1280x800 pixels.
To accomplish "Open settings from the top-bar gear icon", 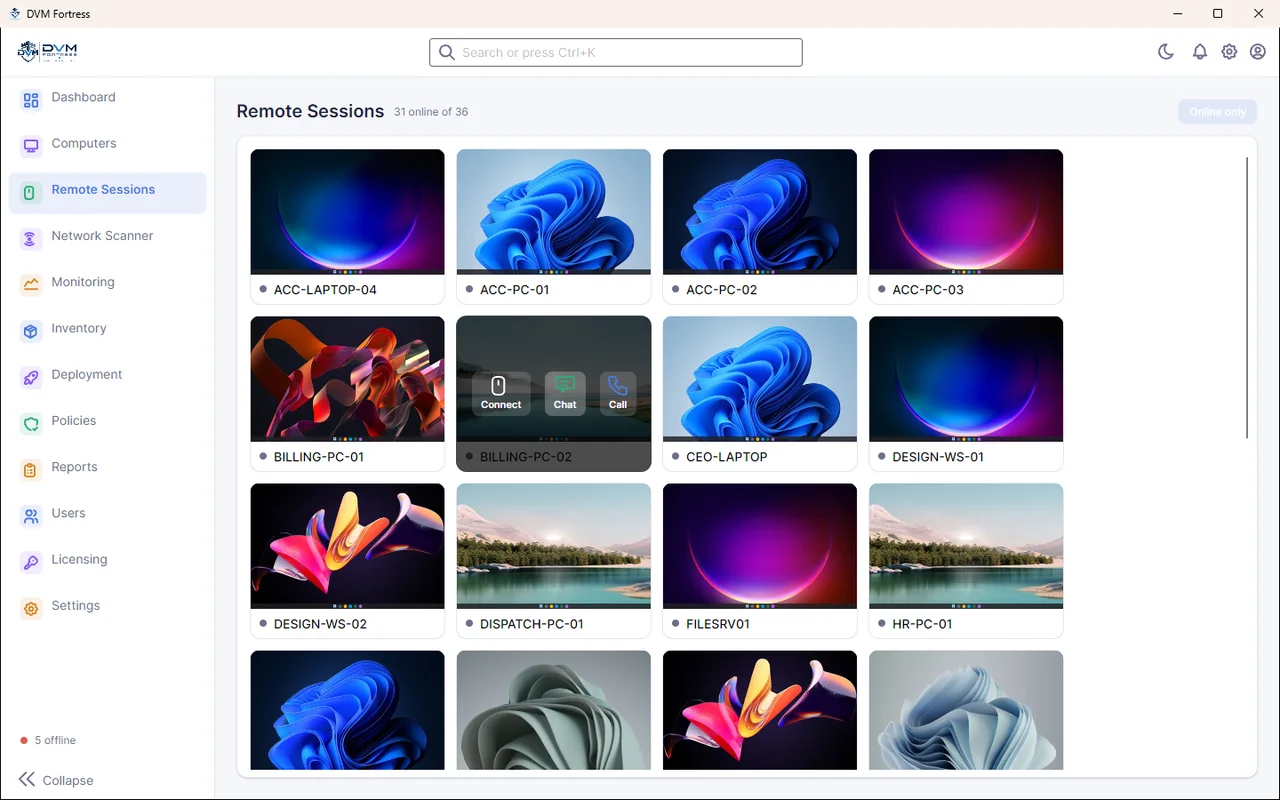I will 1229,52.
